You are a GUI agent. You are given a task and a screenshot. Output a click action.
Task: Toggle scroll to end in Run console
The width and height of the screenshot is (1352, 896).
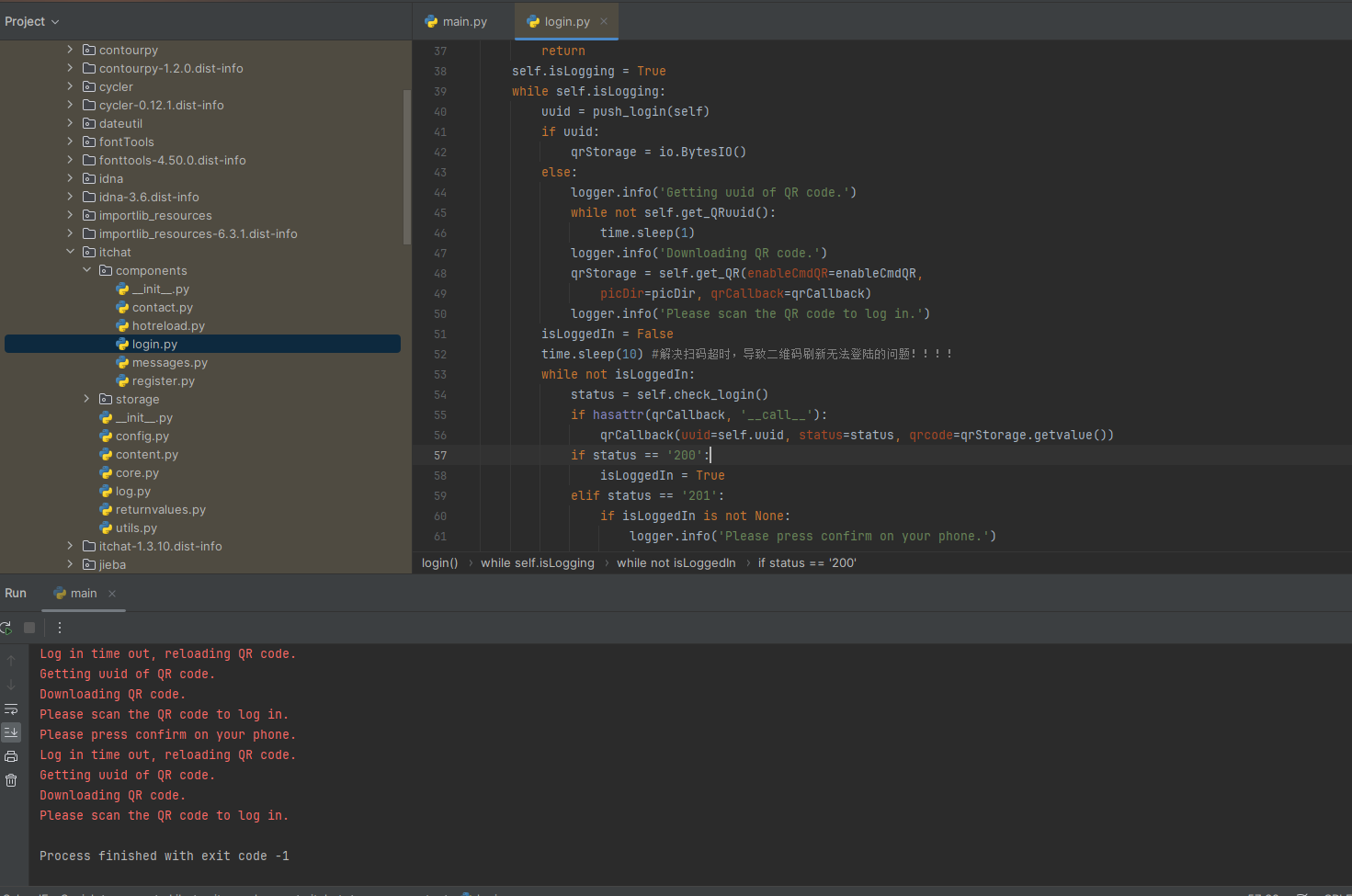pos(11,732)
